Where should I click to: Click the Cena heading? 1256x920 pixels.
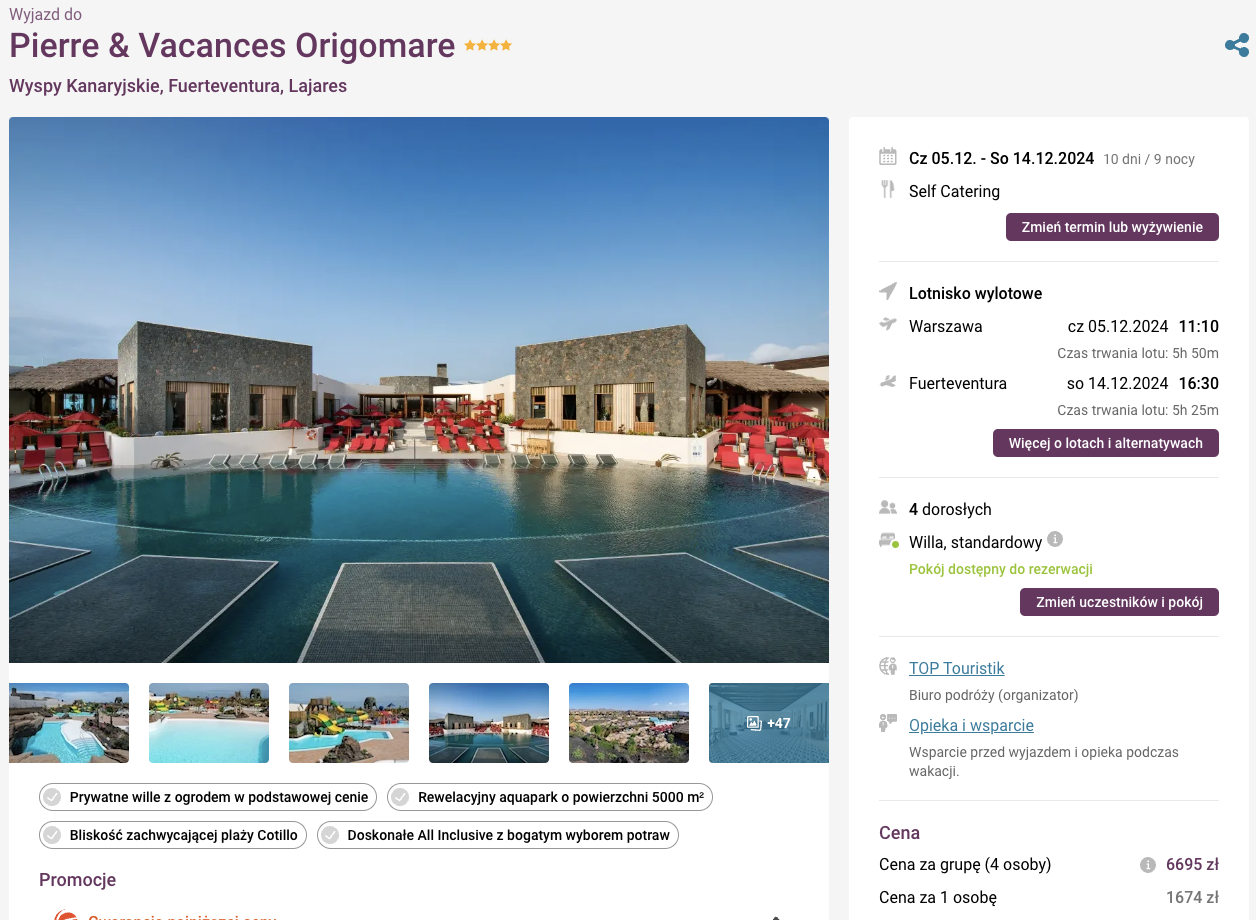coord(899,833)
